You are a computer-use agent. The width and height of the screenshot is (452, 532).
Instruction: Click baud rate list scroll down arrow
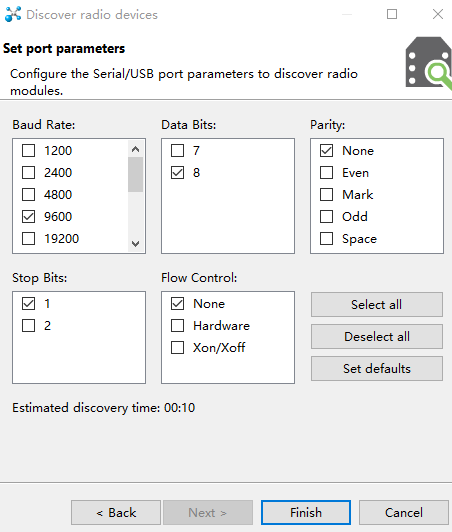coord(136,244)
